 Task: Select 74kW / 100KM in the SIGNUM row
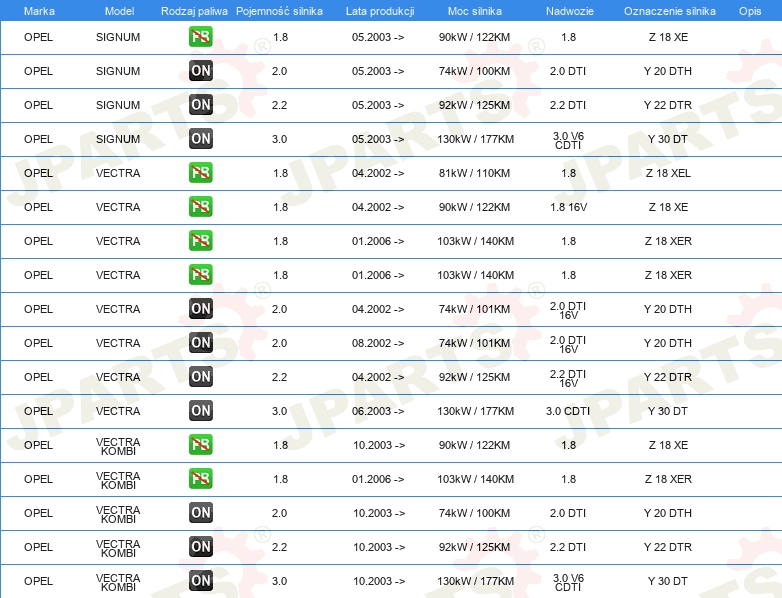click(474, 71)
